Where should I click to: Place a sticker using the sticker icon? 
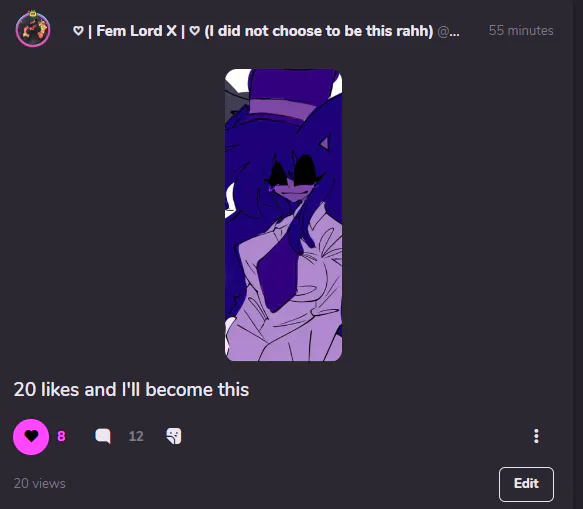click(x=174, y=436)
